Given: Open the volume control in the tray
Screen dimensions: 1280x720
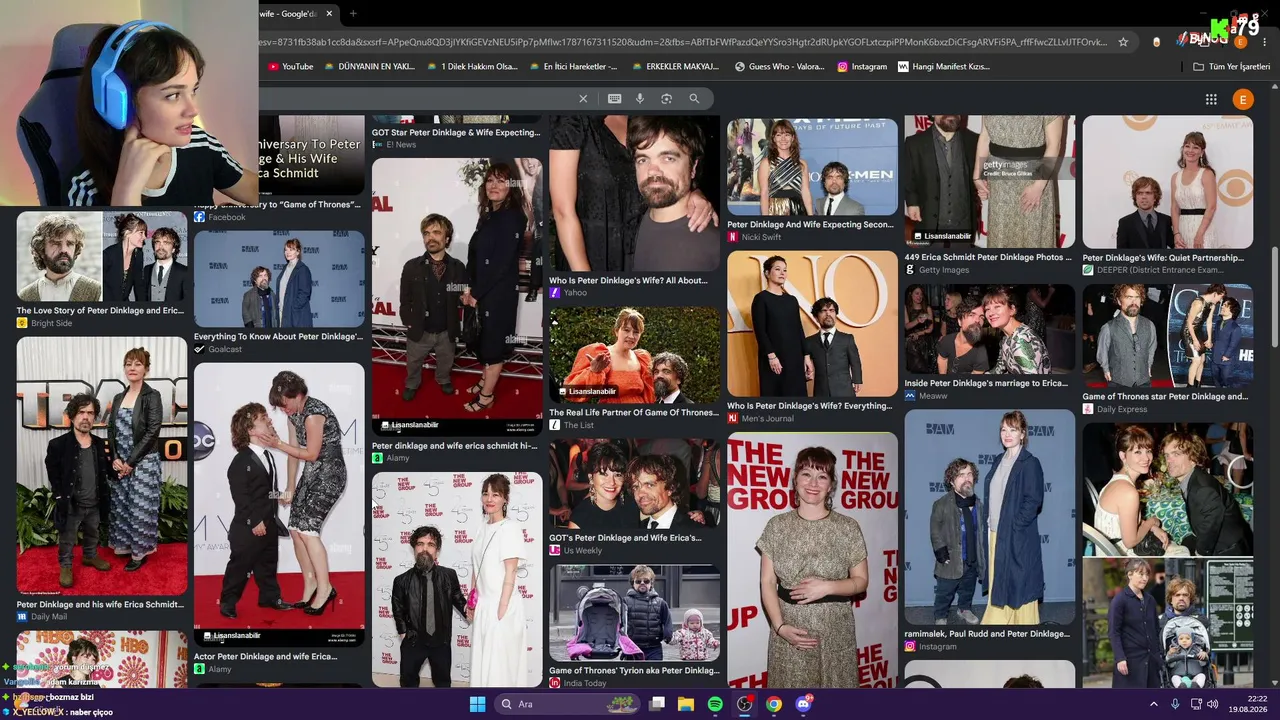Looking at the screenshot, I should [1213, 704].
